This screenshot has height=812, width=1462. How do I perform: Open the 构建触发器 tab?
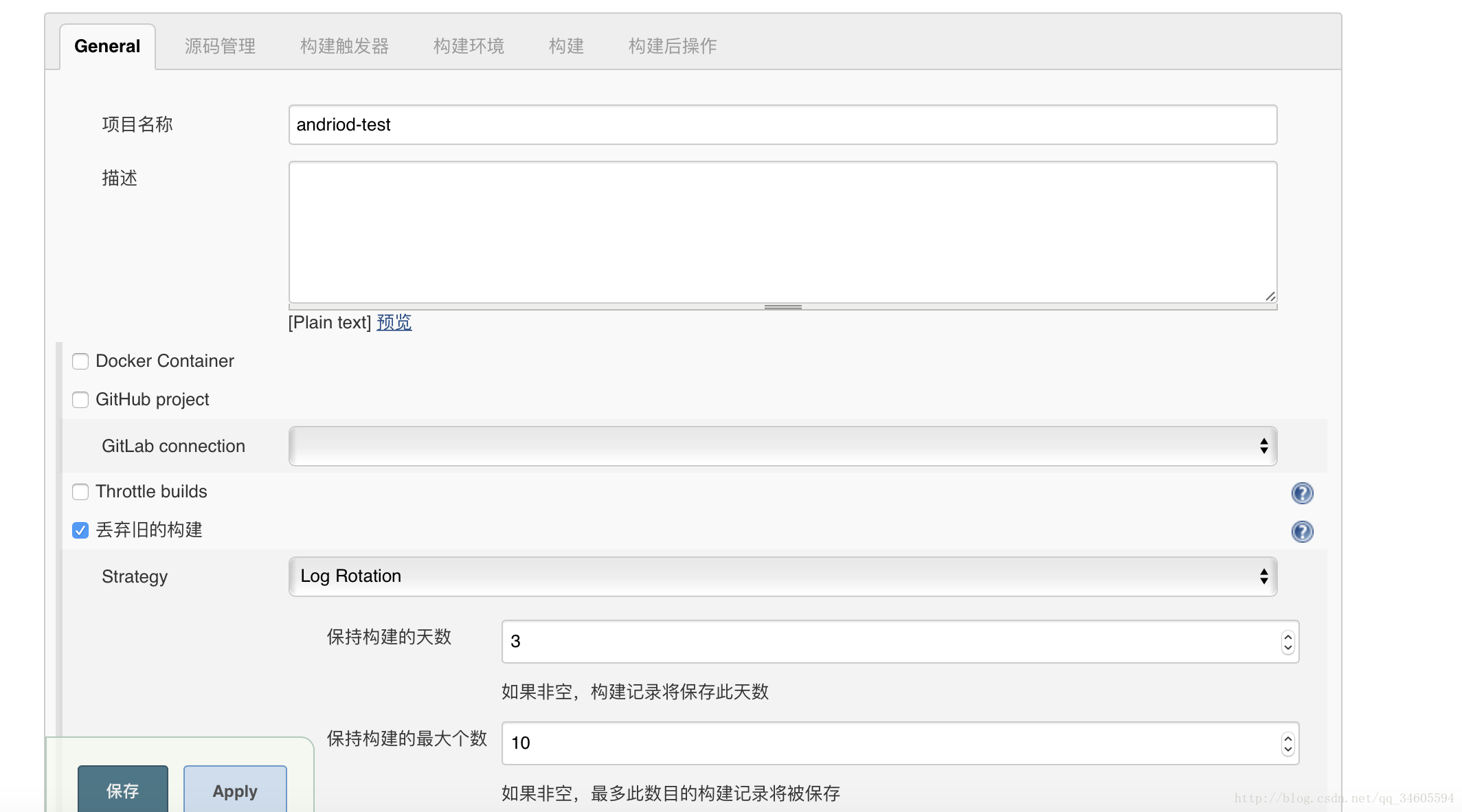pyautogui.click(x=344, y=46)
